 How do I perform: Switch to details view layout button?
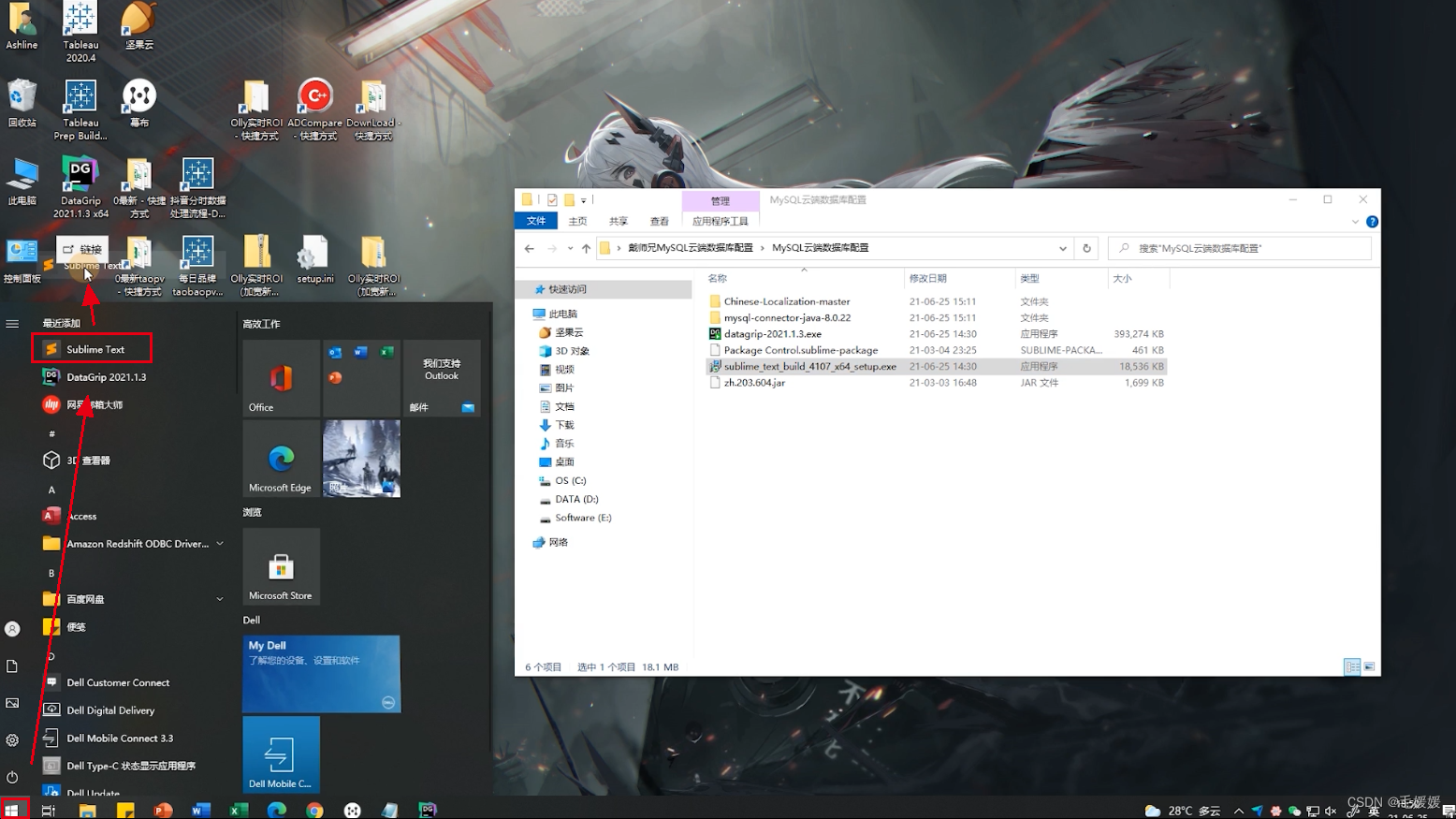1351,666
